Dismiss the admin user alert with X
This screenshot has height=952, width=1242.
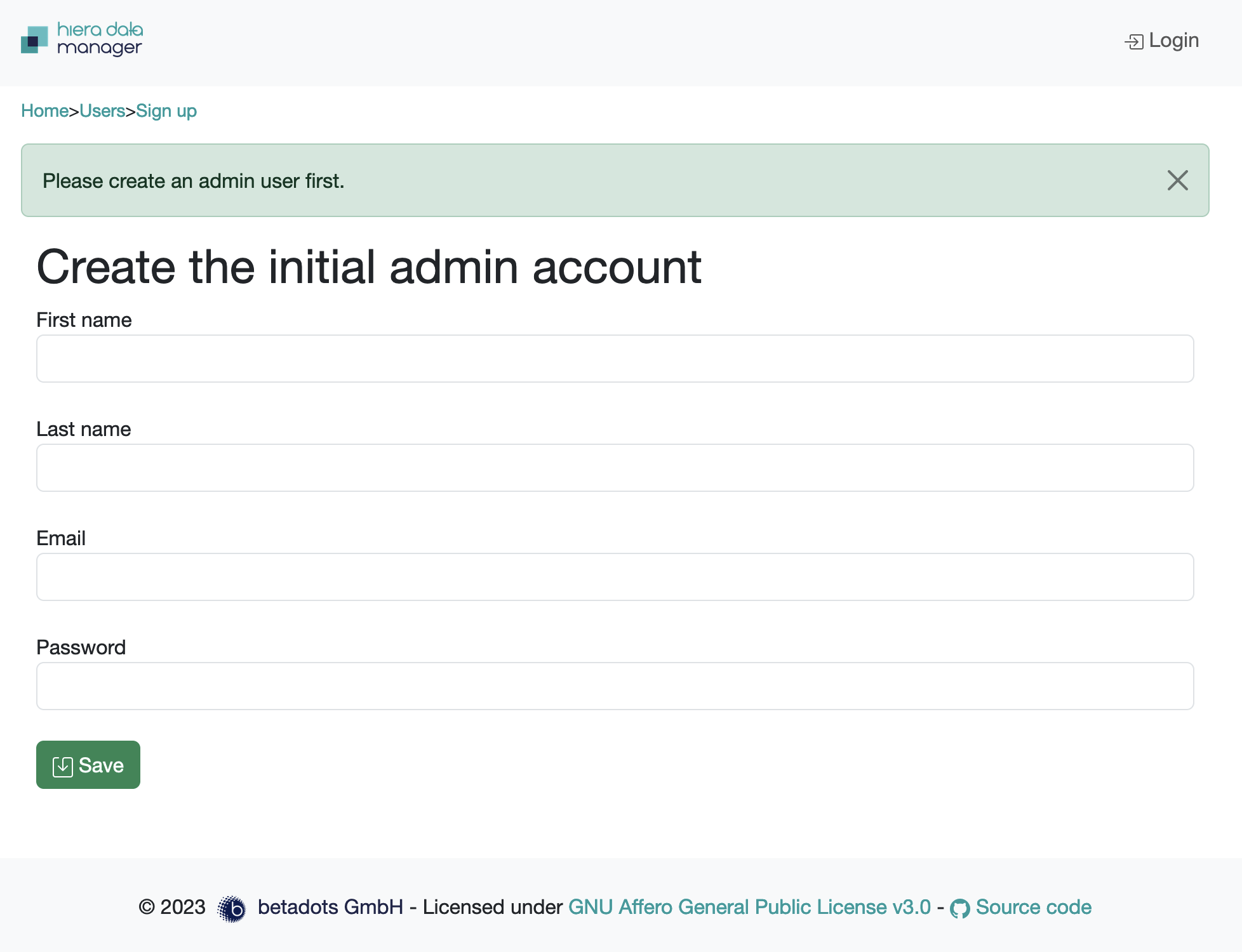pyautogui.click(x=1177, y=180)
